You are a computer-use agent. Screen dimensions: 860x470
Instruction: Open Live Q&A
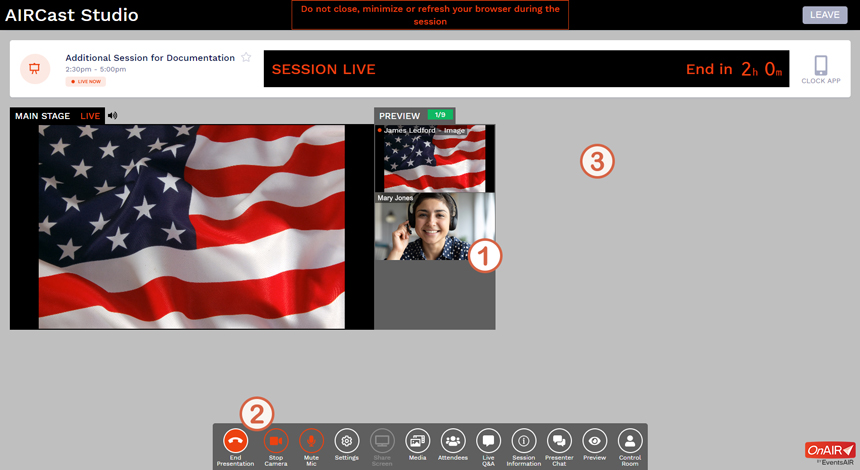488,441
